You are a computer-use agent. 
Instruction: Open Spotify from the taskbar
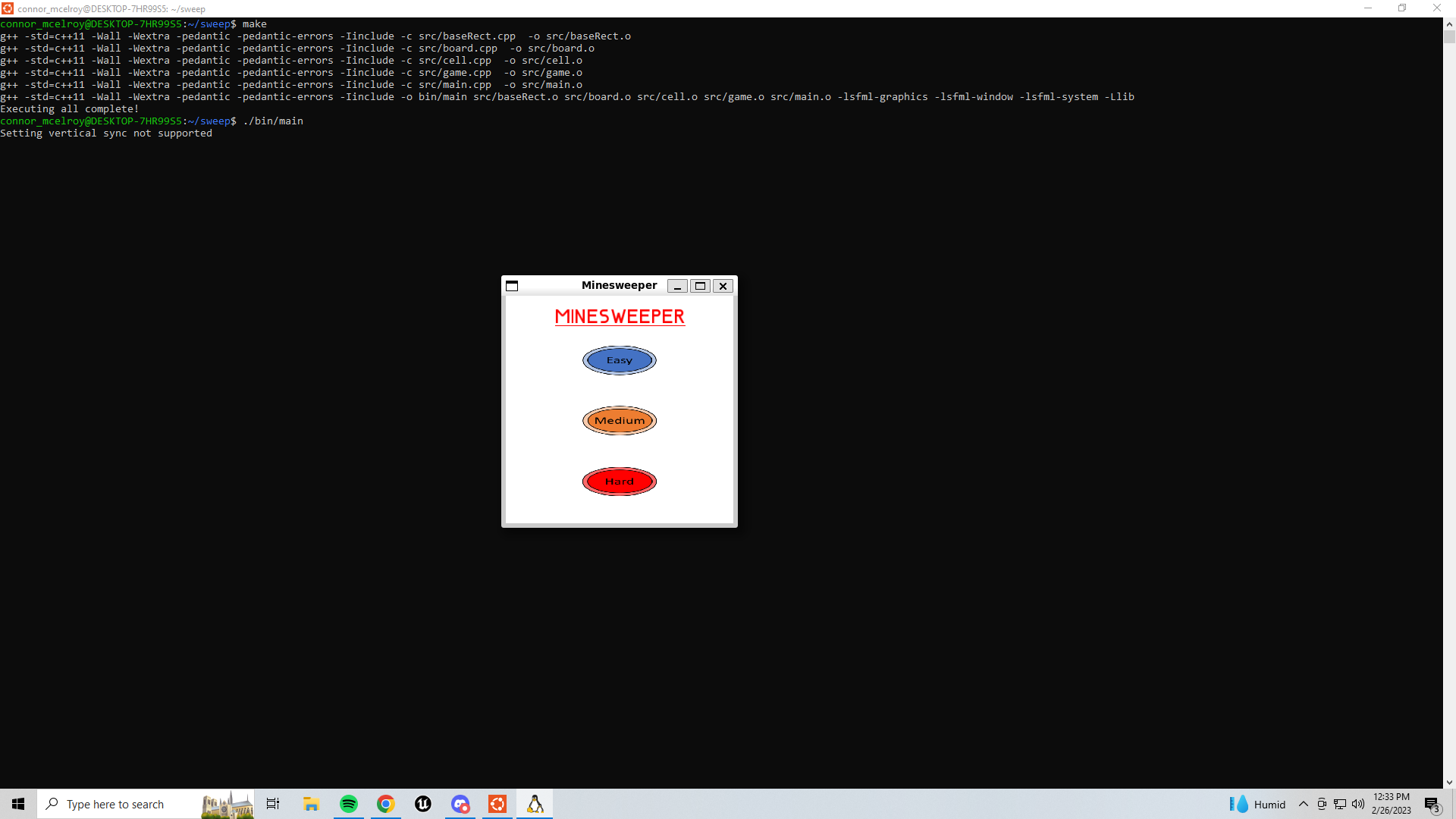click(349, 804)
